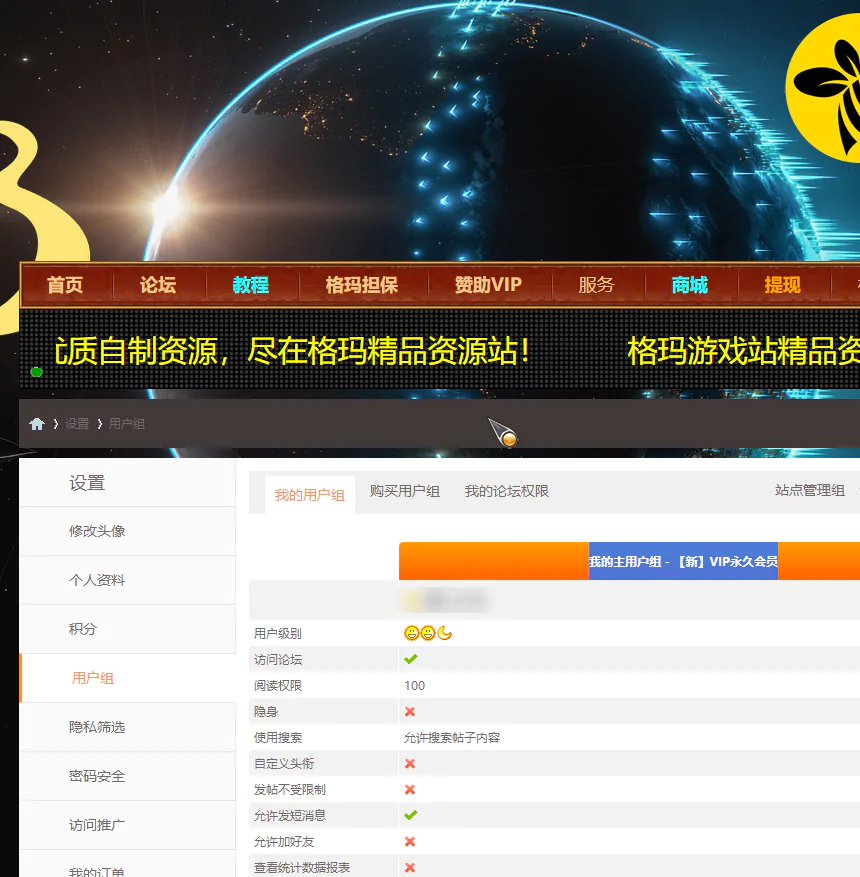Click the red cross beside 发帖不受限制
This screenshot has height=877, width=860.
[410, 790]
